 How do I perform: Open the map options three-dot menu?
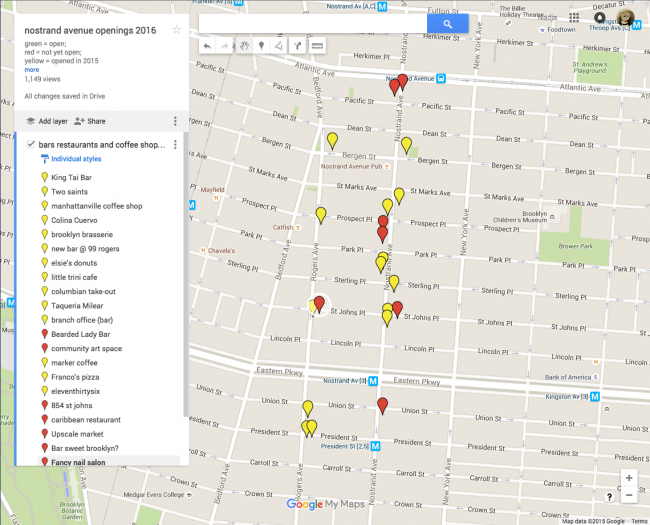[175, 121]
